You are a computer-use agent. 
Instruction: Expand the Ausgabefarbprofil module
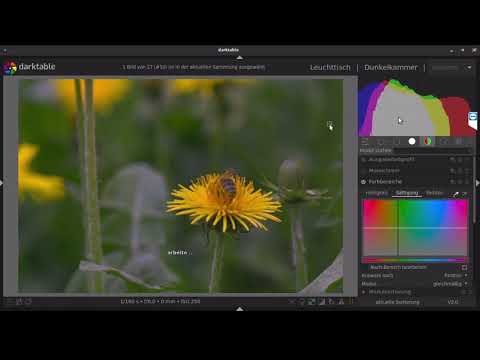point(391,160)
